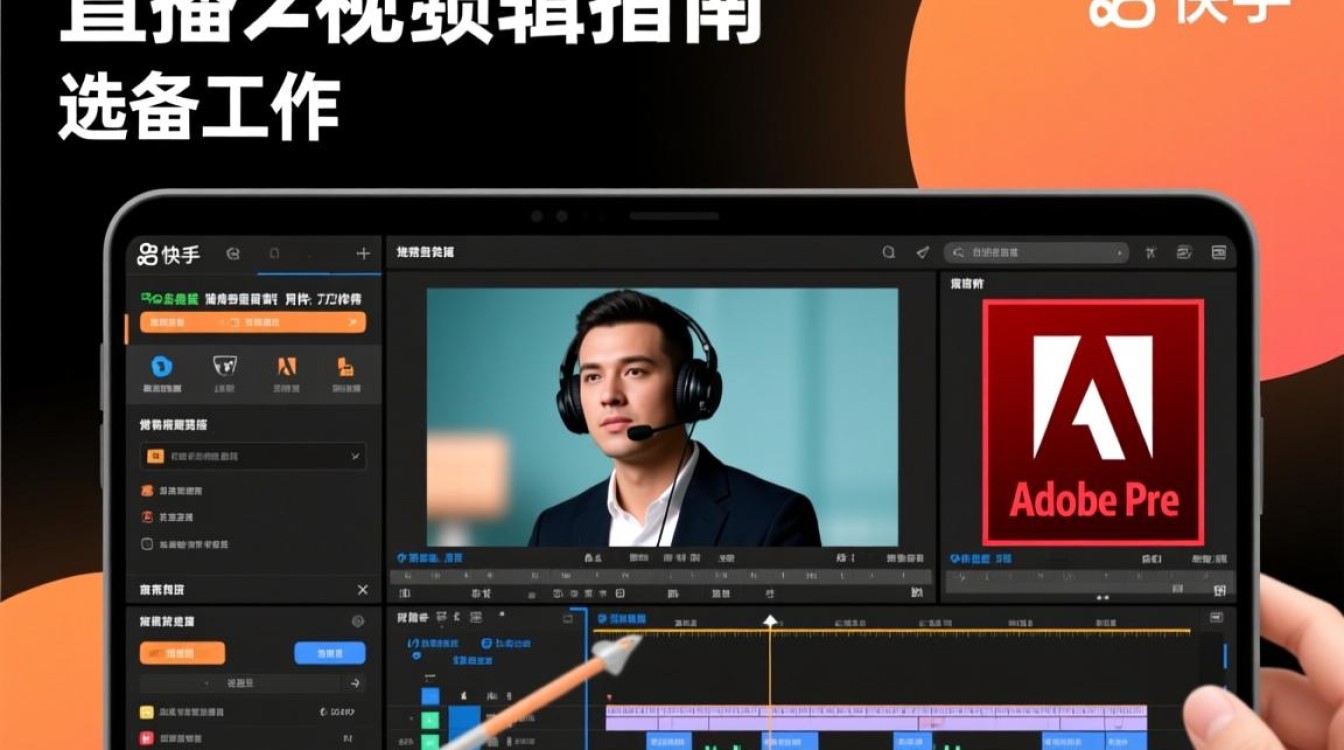Screen dimensions: 1344x750
Task: Click the right-arrow icon beside the grey bar
Action: [x=354, y=684]
